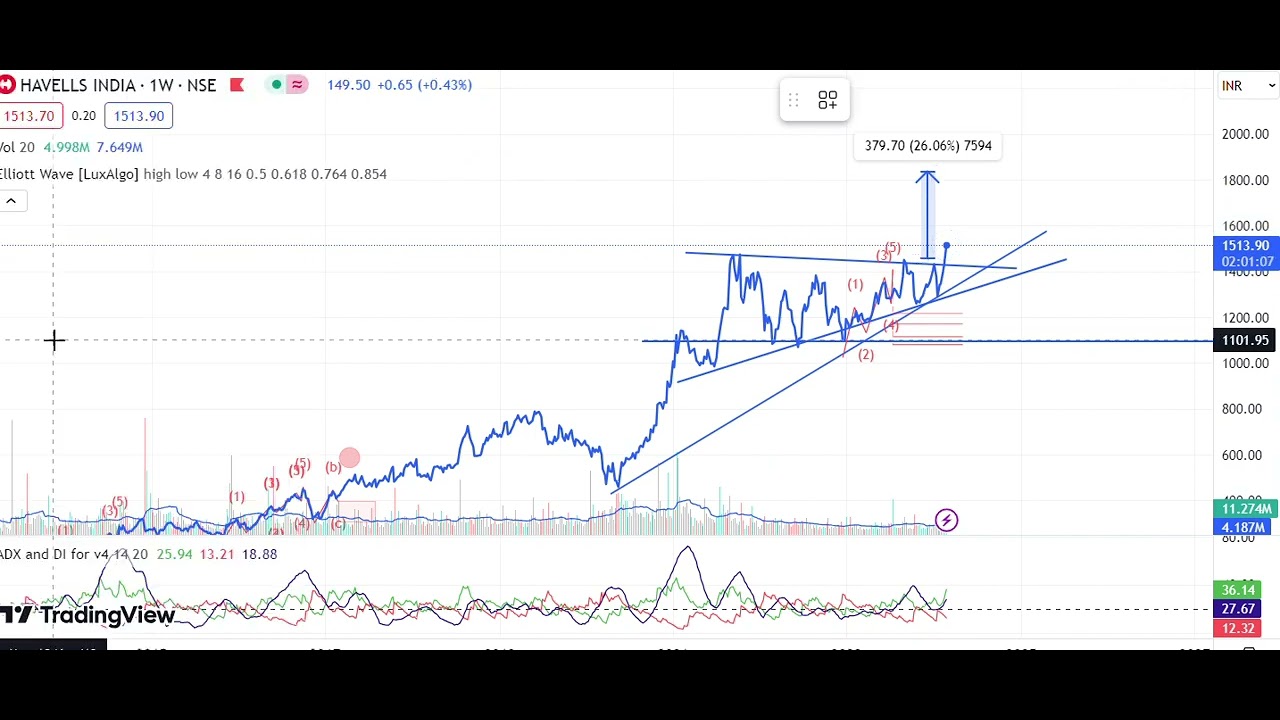Click the blue 1513.90 last price label
The width and height of the screenshot is (1280, 720).
click(1247, 254)
